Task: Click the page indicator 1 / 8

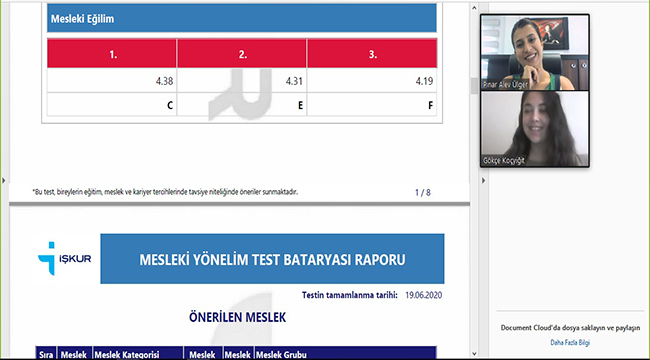Action: tap(422, 192)
